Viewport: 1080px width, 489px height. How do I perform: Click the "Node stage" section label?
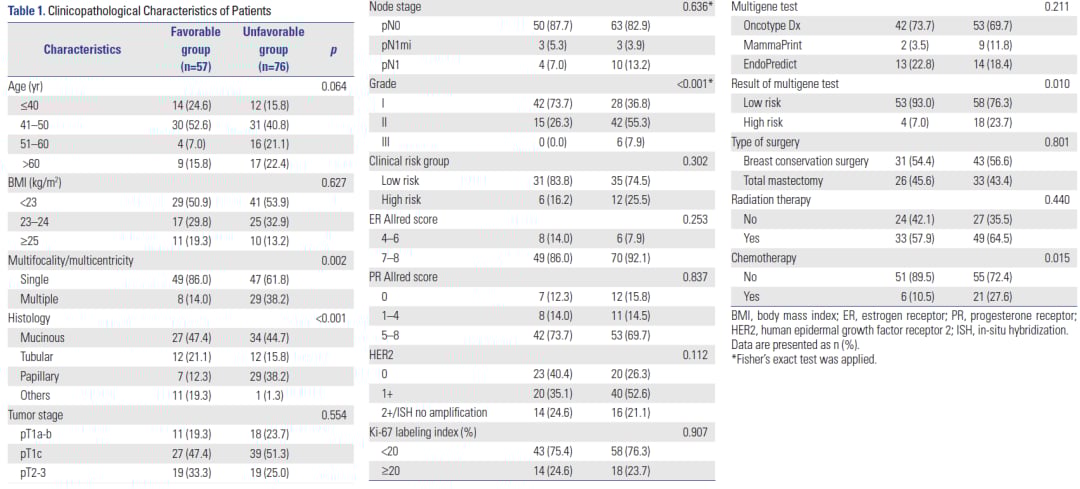396,7
